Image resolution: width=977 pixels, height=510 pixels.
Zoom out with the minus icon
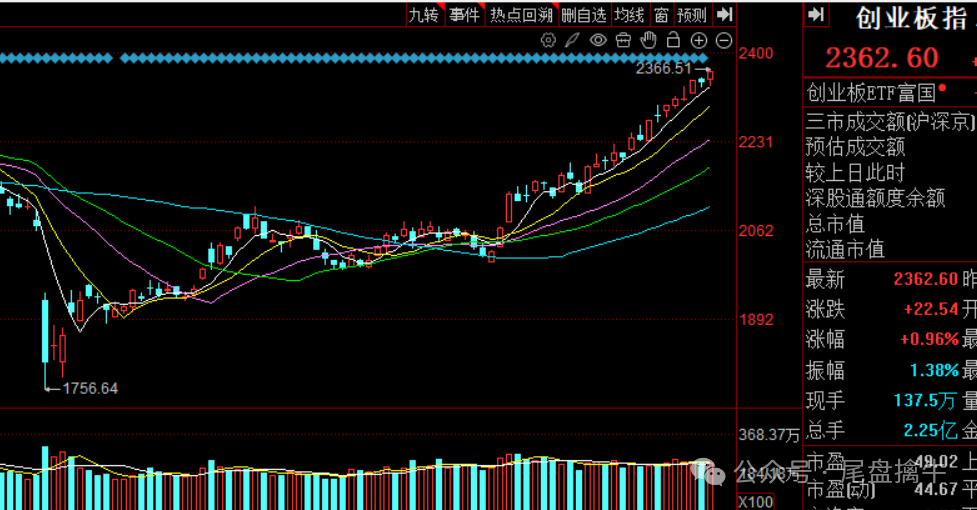point(724,40)
